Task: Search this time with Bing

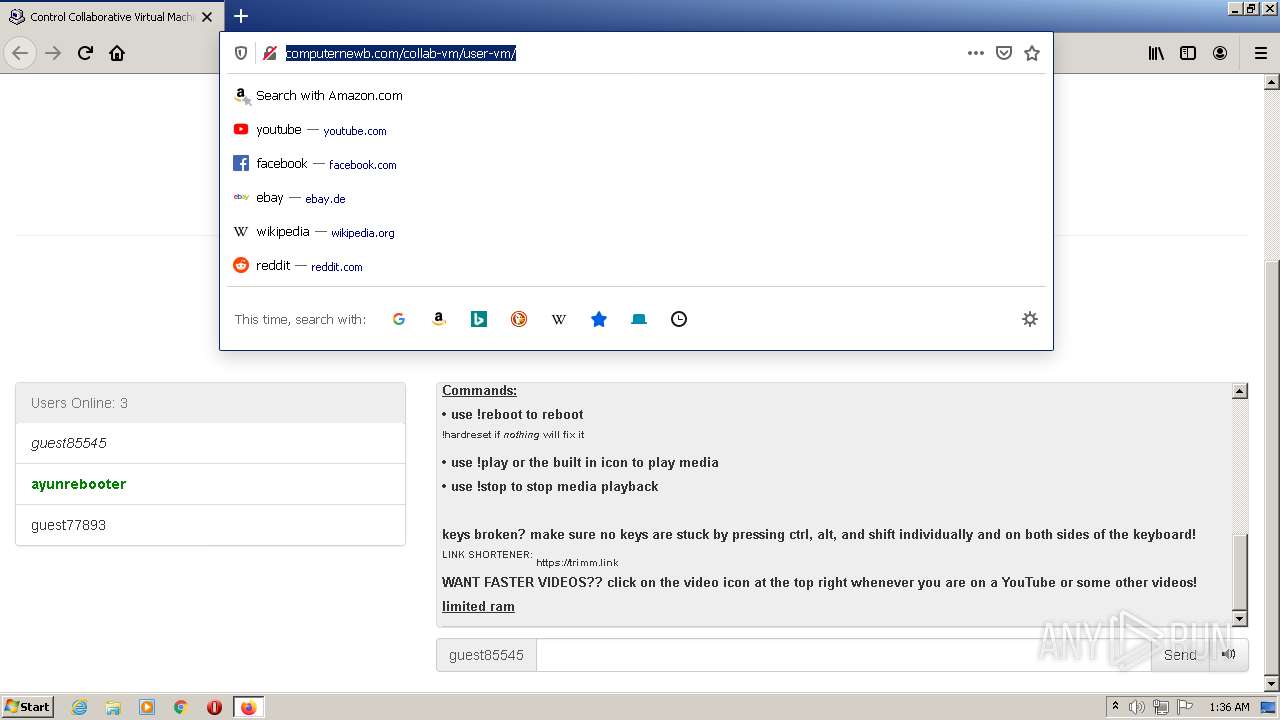Action: (x=479, y=319)
